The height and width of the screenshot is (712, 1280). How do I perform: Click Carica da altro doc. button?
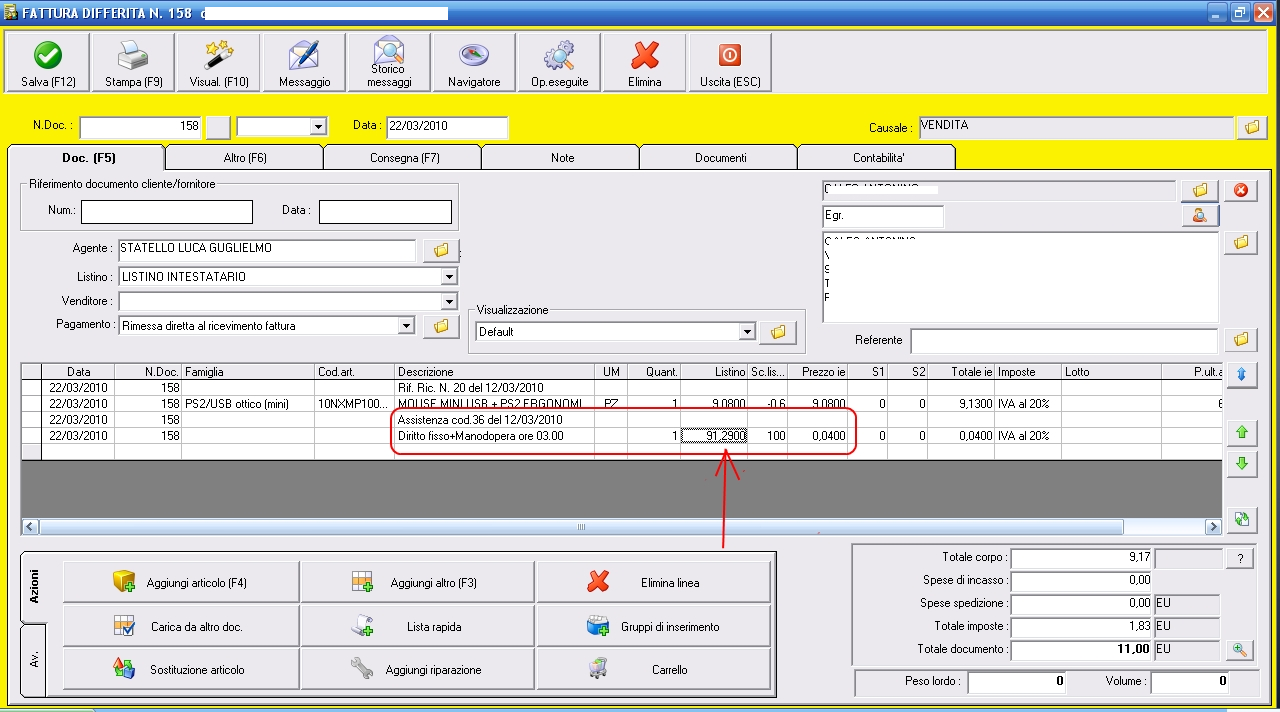tap(181, 627)
